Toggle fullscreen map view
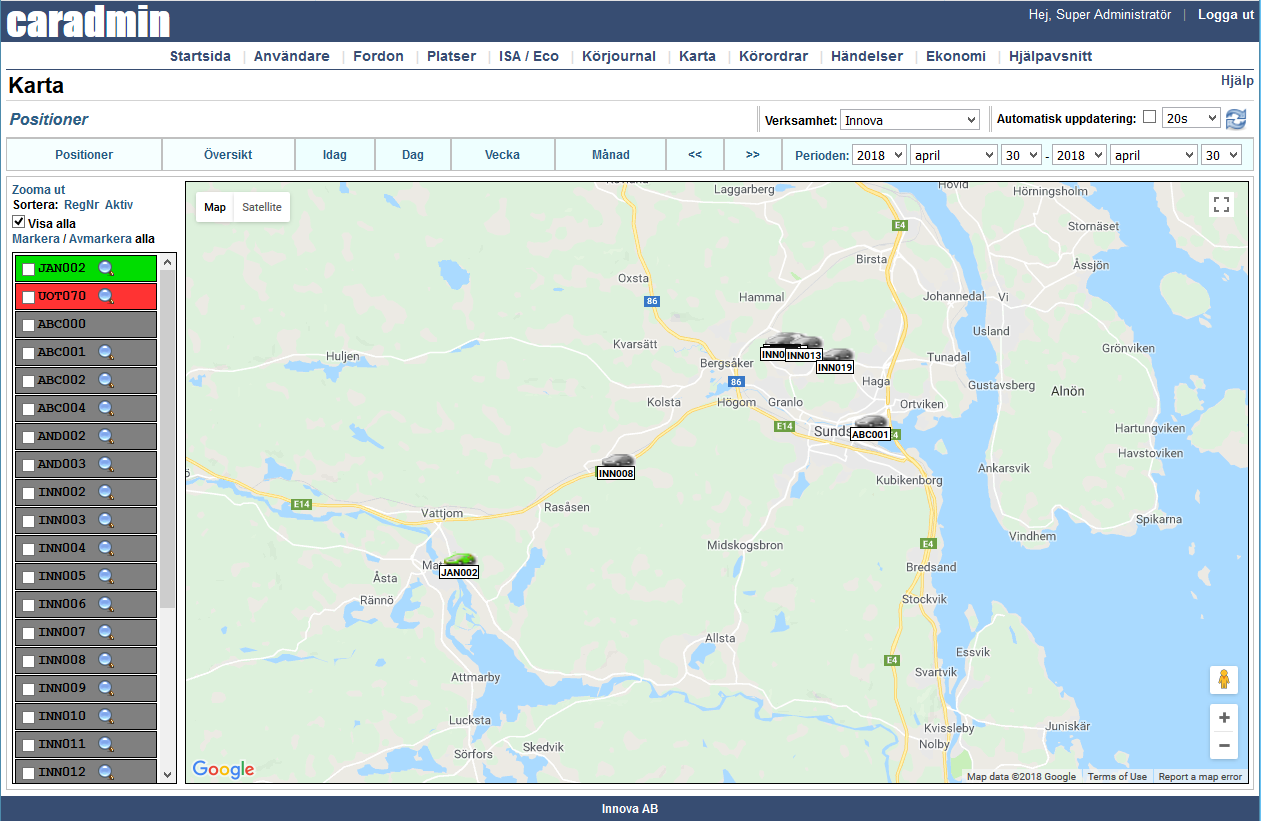1261x821 pixels. 1221,205
